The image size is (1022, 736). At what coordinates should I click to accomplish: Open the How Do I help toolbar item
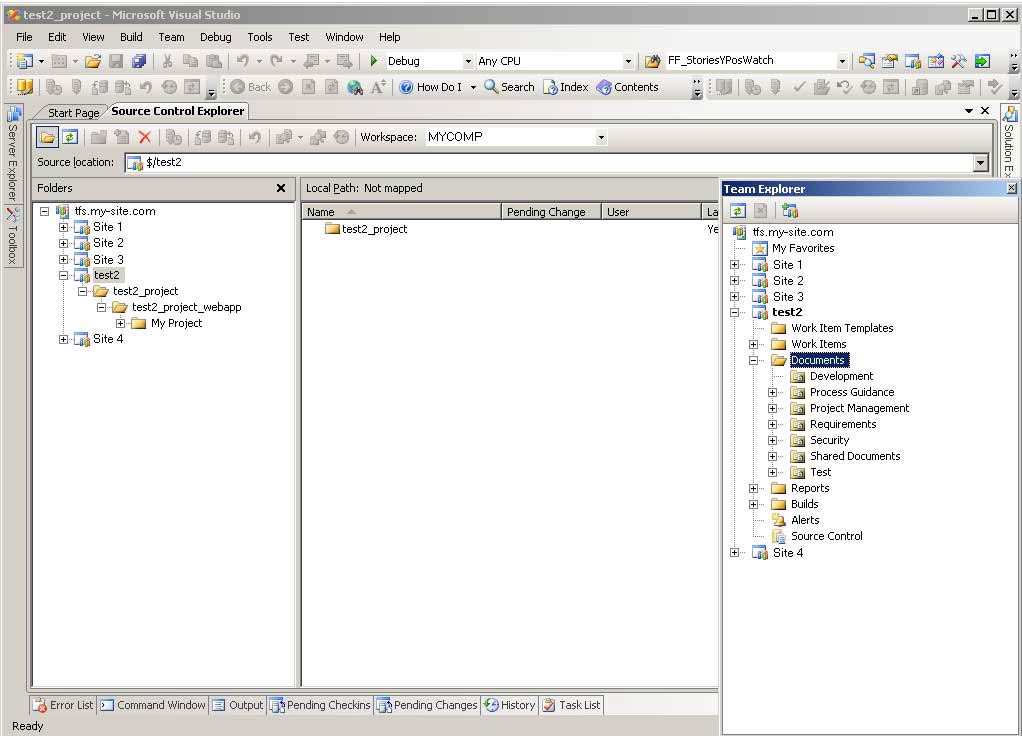tap(437, 87)
